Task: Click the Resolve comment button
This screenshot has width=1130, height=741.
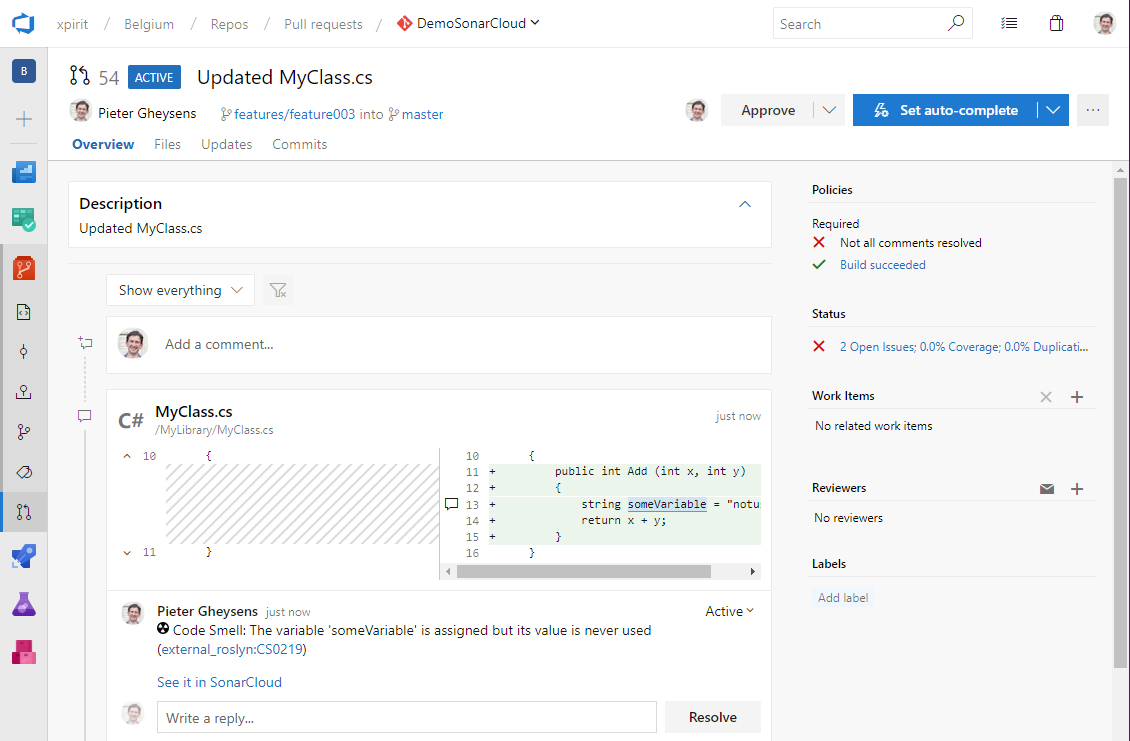Action: pyautogui.click(x=713, y=717)
